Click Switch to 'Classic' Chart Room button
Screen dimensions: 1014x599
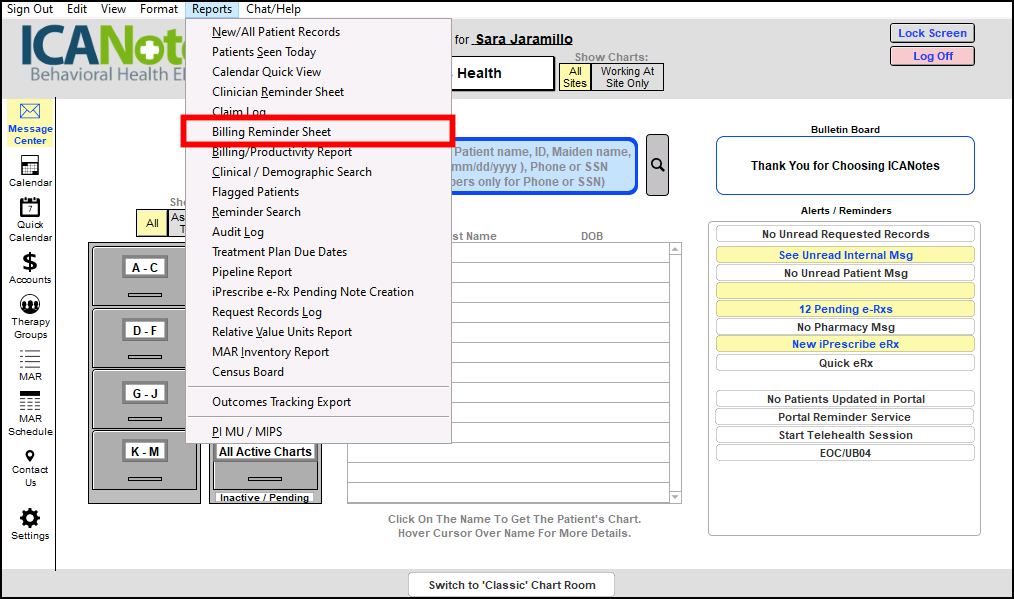pos(511,585)
